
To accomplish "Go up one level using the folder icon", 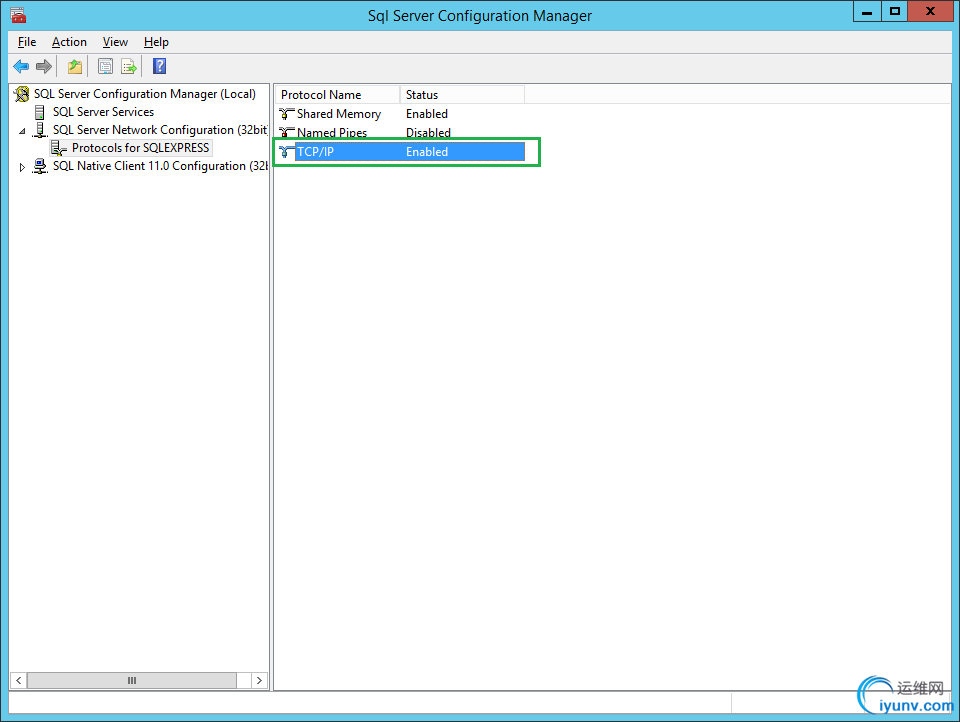I will [x=75, y=66].
